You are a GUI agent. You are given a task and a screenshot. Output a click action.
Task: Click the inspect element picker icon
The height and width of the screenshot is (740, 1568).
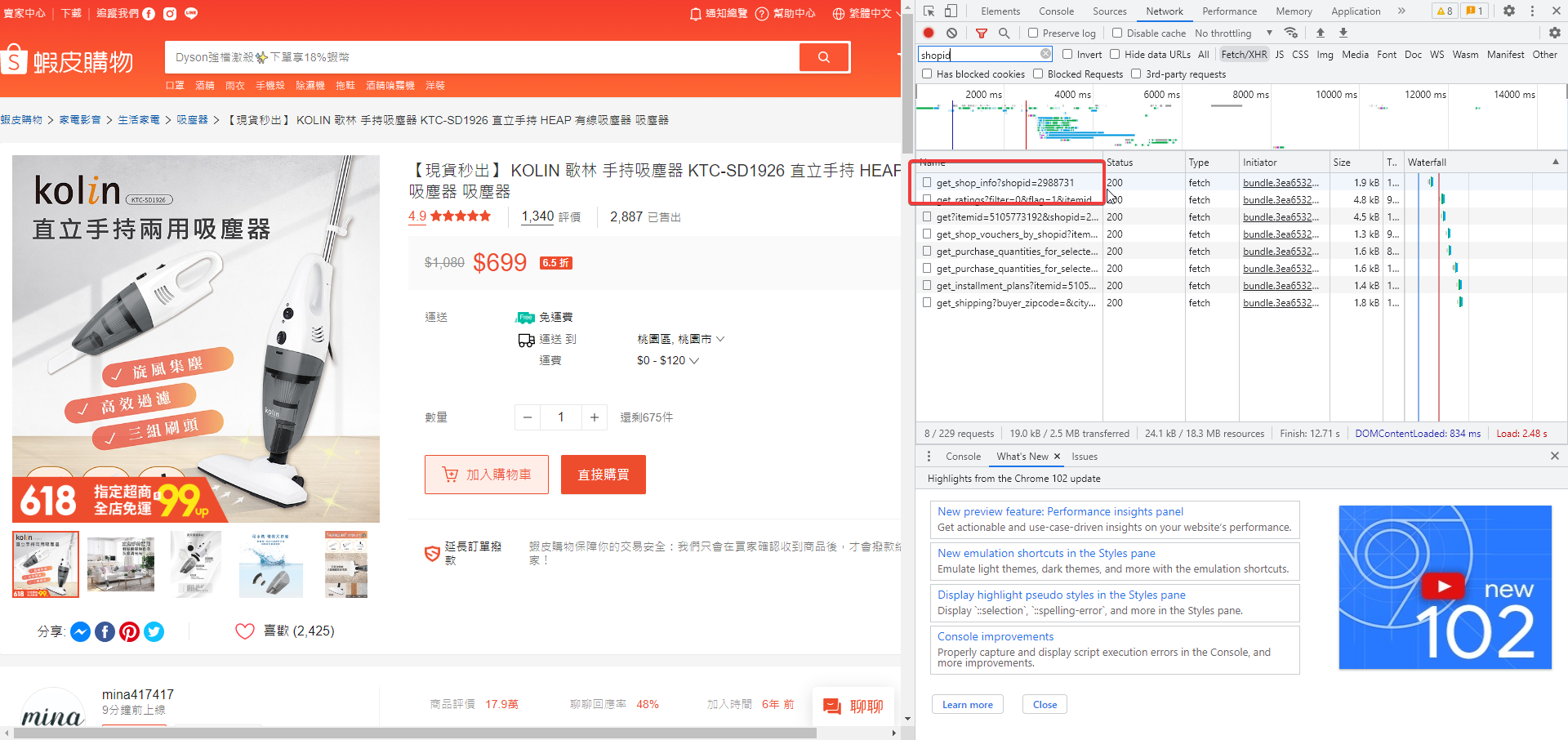pos(929,11)
